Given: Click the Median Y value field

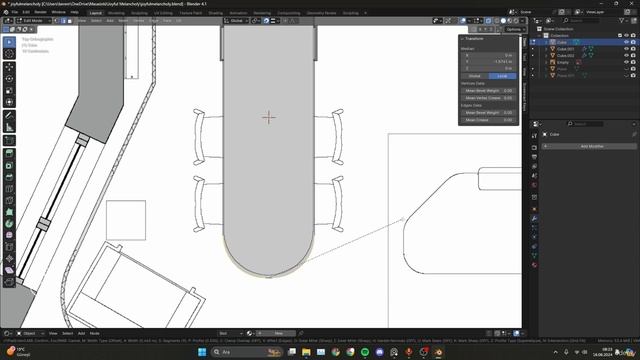Looking at the screenshot, I should (489, 62).
